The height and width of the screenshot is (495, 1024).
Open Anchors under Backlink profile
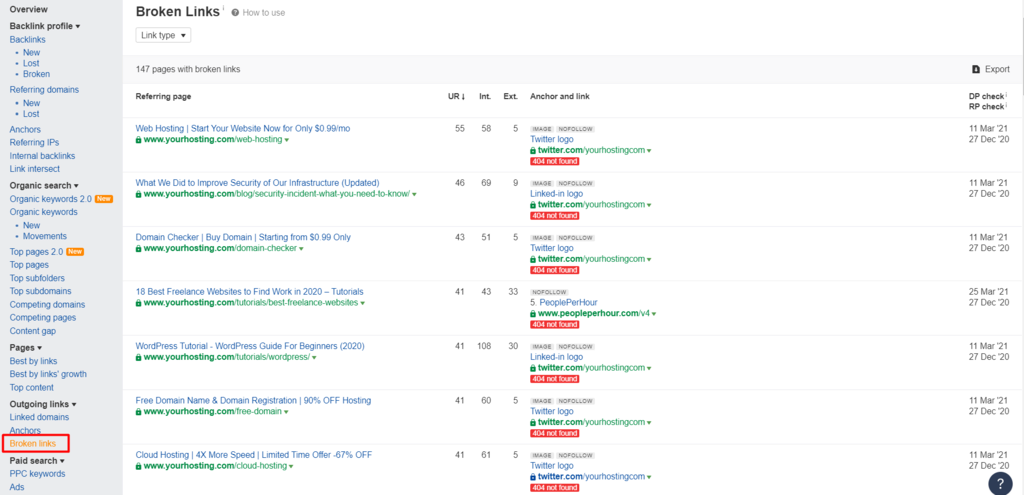pyautogui.click(x=25, y=129)
